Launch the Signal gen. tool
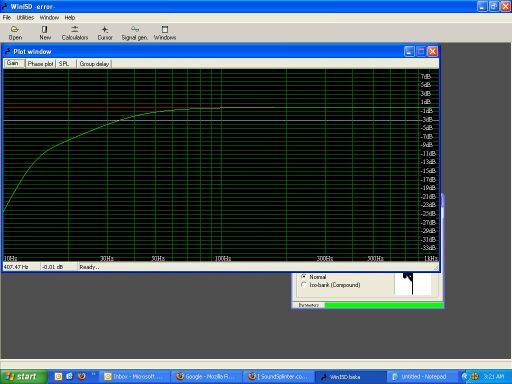The image size is (512, 384). click(x=134, y=33)
